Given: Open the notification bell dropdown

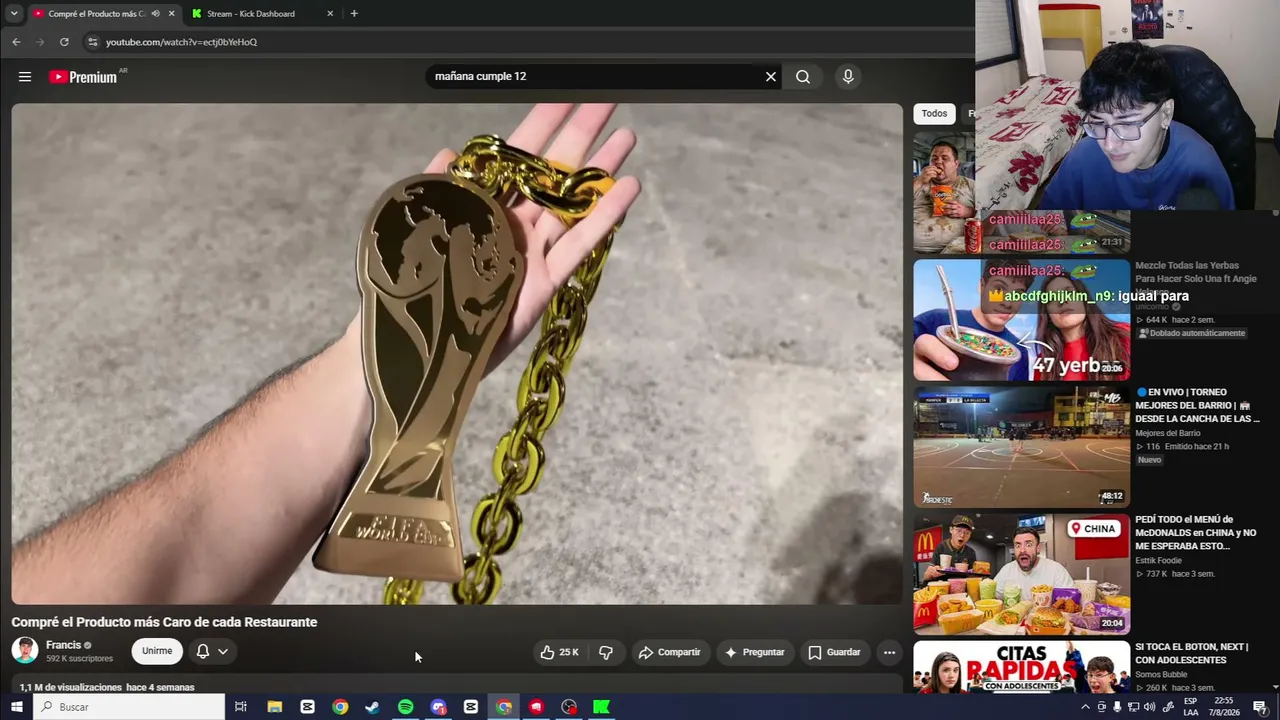Looking at the screenshot, I should [x=213, y=651].
